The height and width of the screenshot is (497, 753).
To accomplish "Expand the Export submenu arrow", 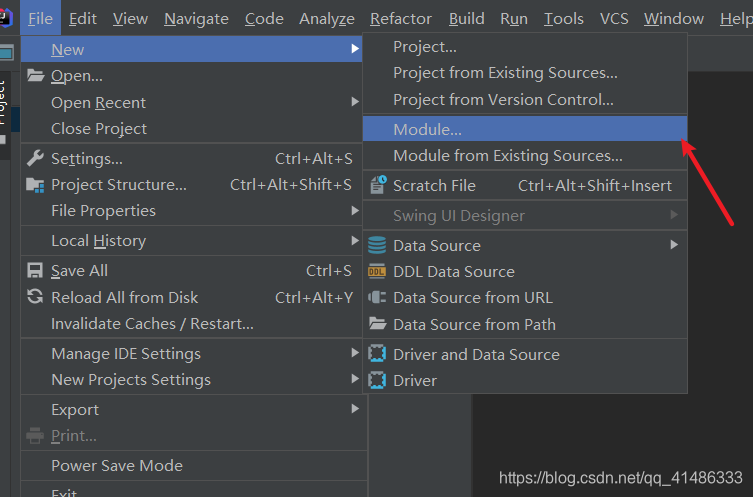I will (355, 410).
